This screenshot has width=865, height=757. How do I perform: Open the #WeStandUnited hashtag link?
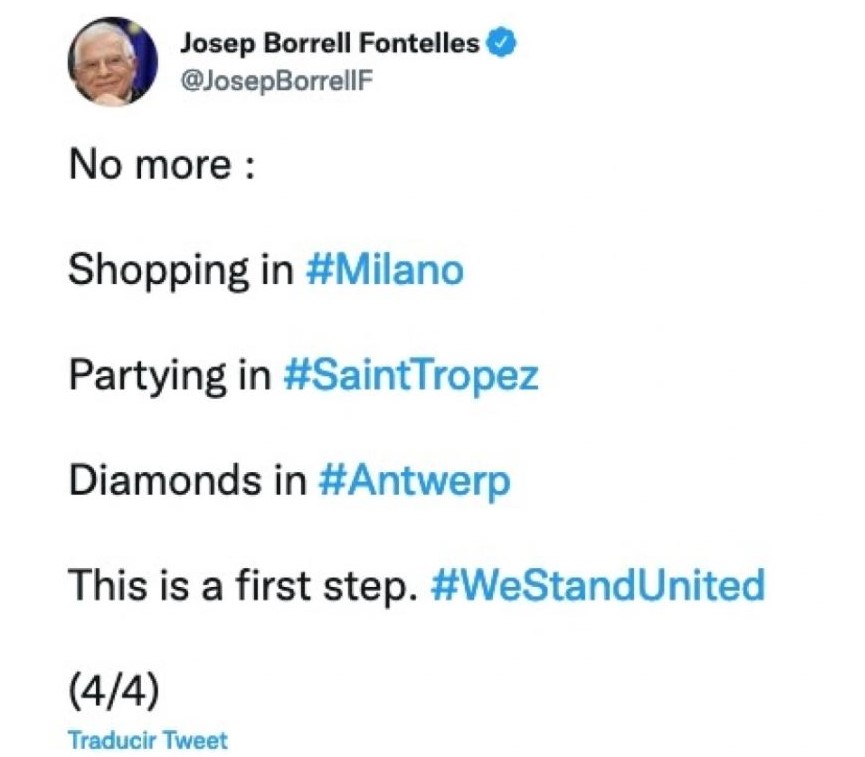[597, 585]
